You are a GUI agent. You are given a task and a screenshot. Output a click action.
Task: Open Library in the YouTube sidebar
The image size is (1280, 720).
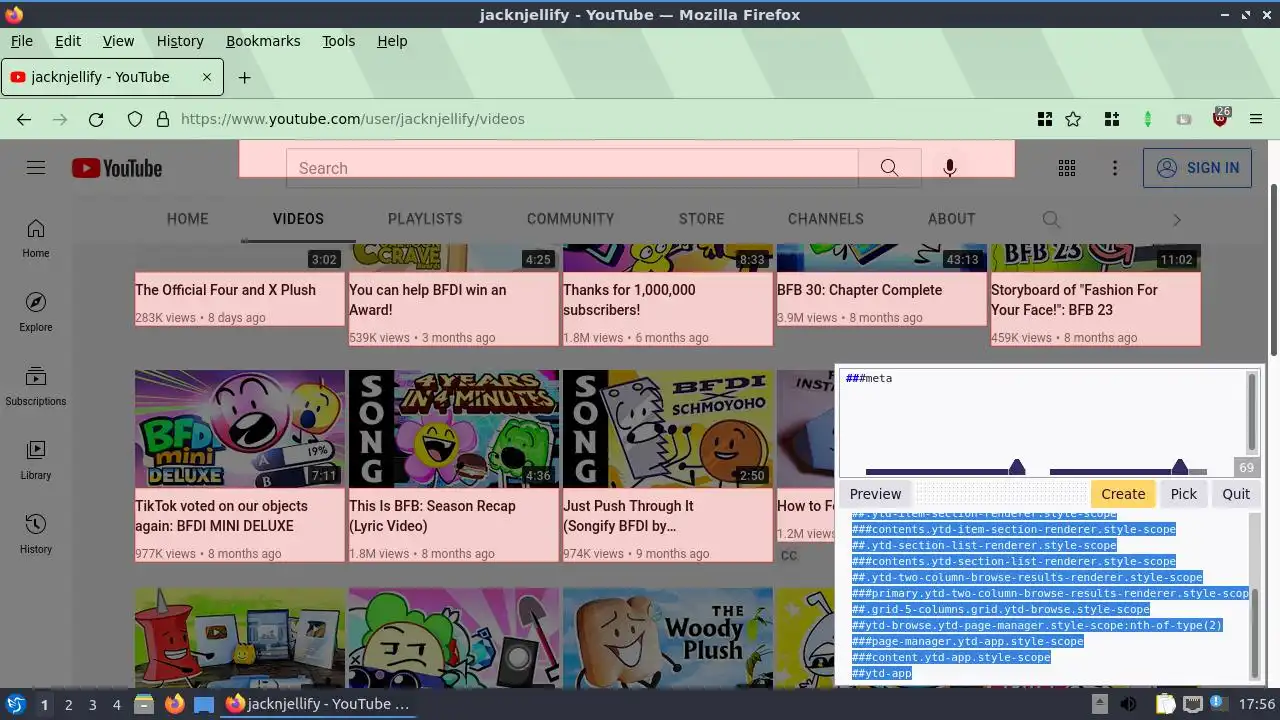(x=36, y=461)
